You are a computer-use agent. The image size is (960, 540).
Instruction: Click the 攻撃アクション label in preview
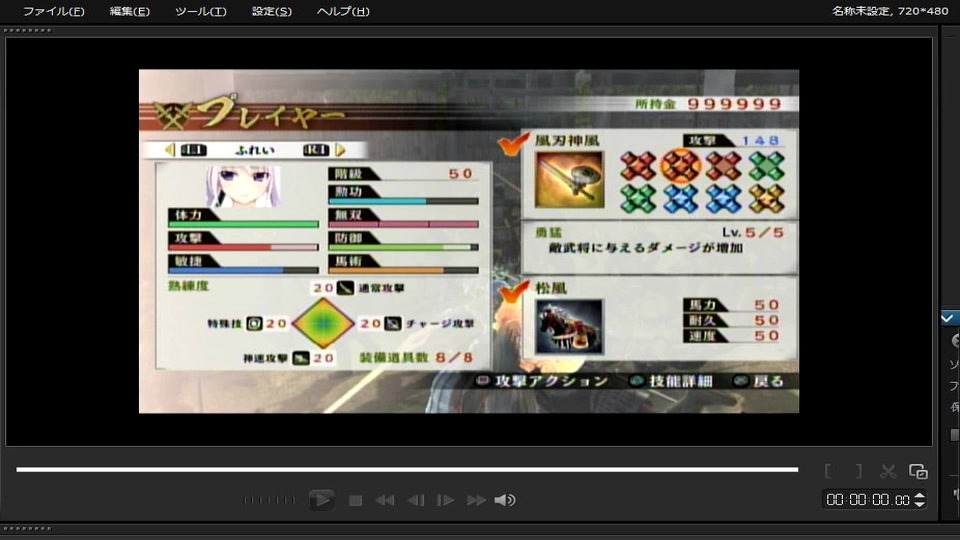pyautogui.click(x=550, y=381)
